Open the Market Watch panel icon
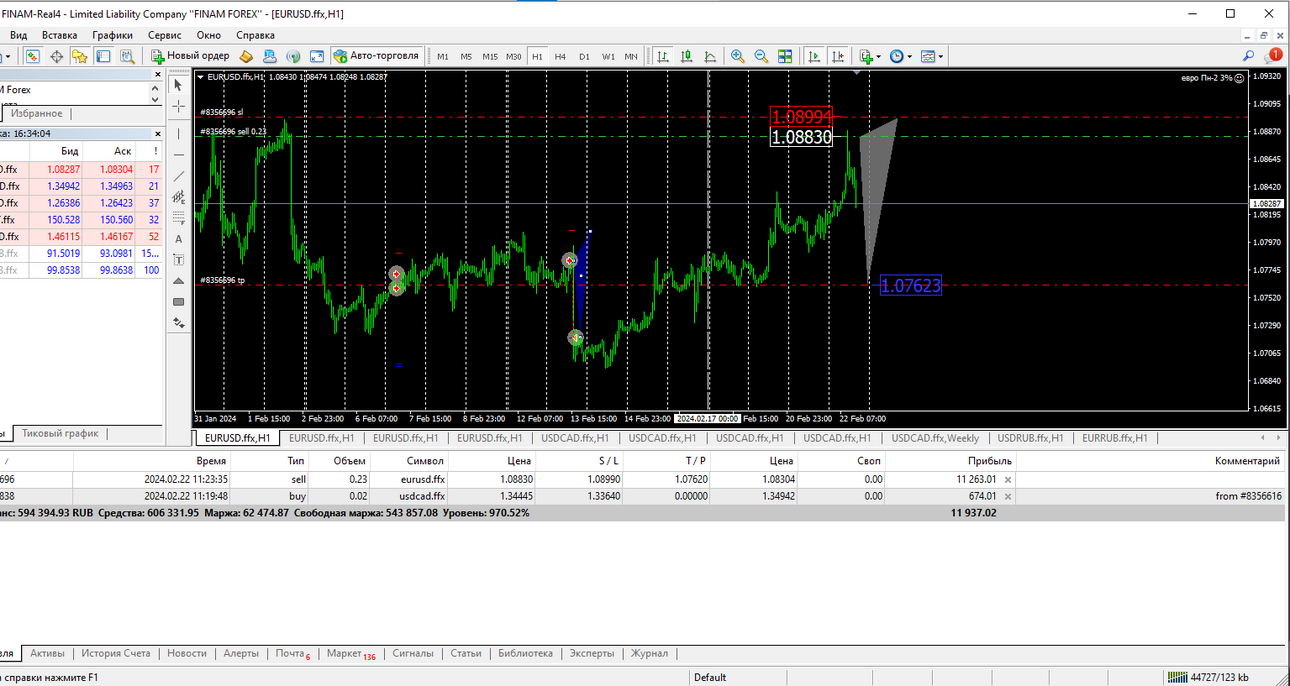This screenshot has width=1290, height=686. pos(33,56)
